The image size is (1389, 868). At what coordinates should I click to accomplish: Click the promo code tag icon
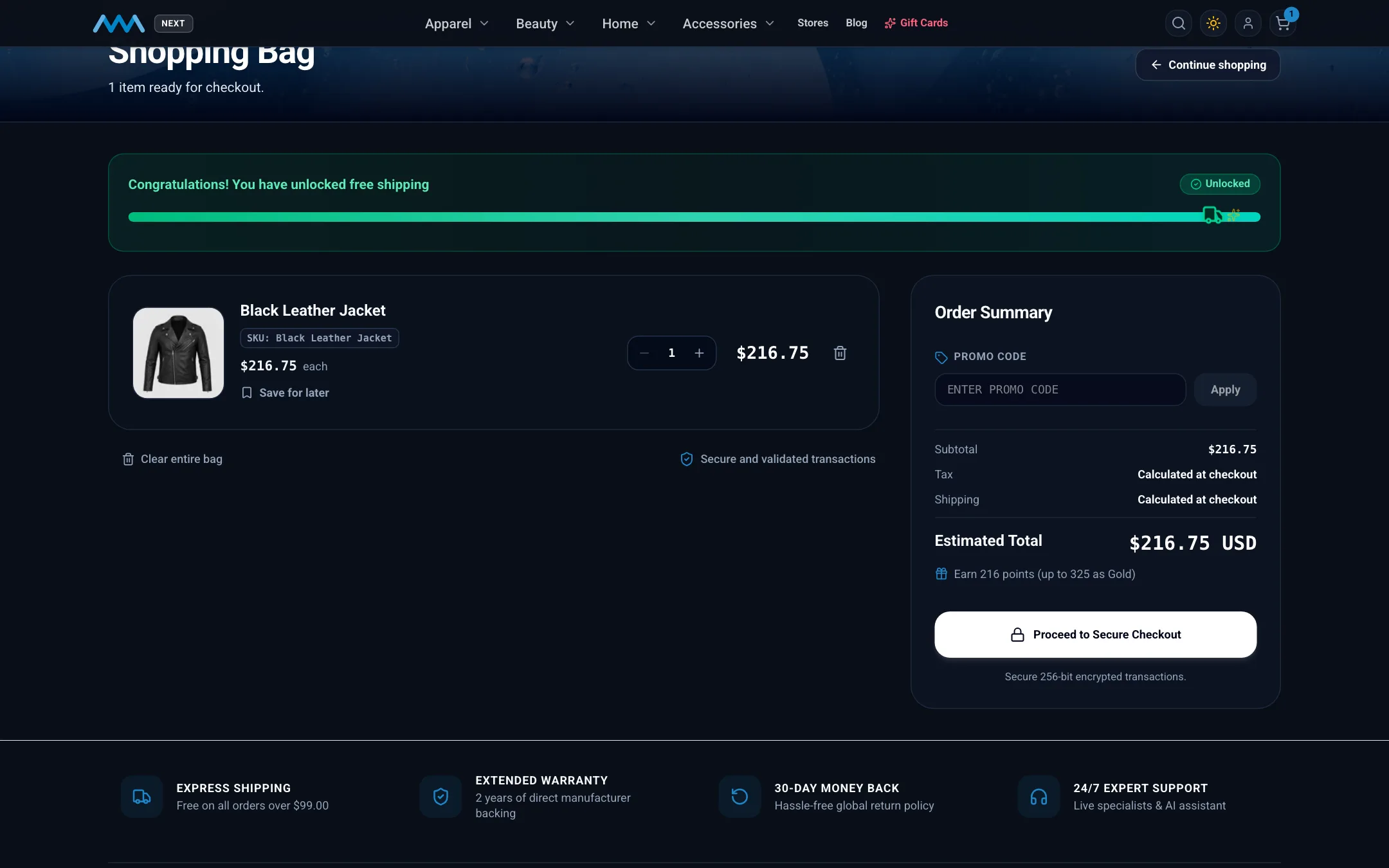click(x=941, y=357)
